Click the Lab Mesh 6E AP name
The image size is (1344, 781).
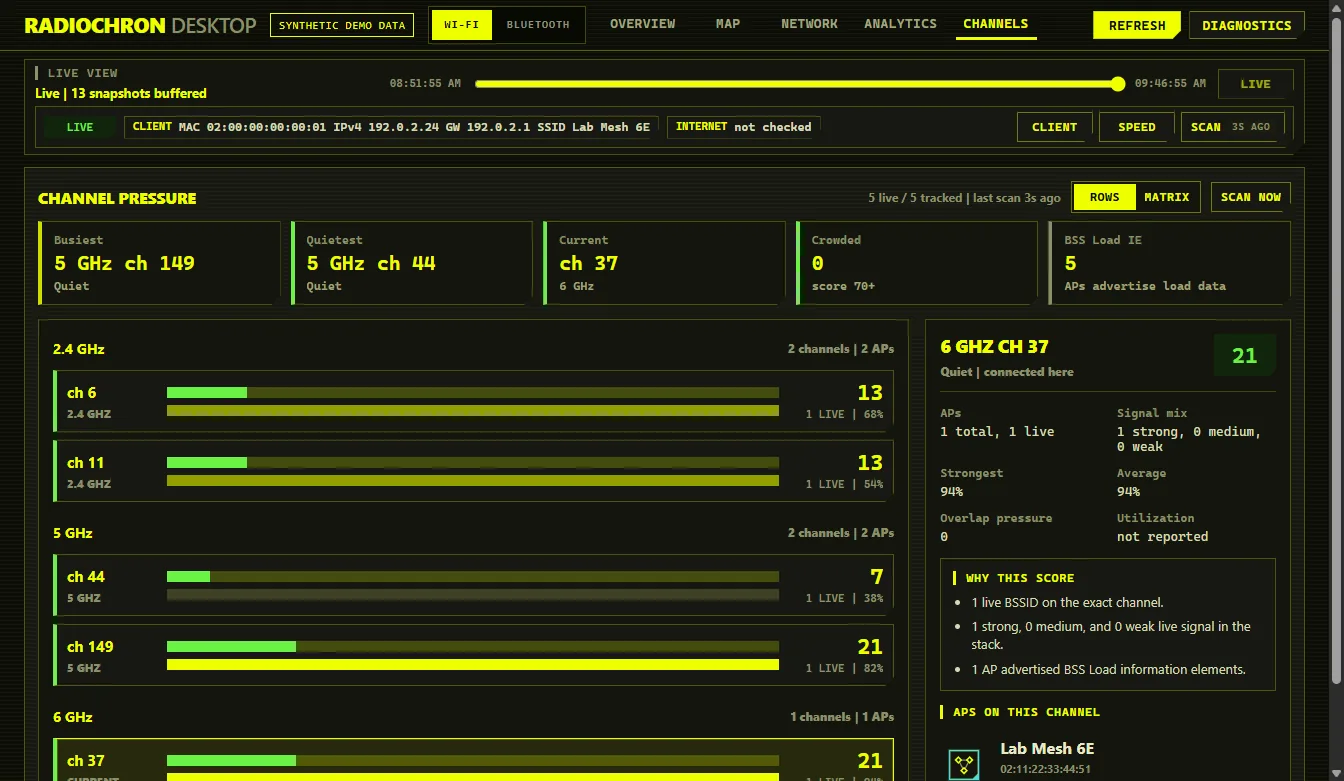[1047, 748]
